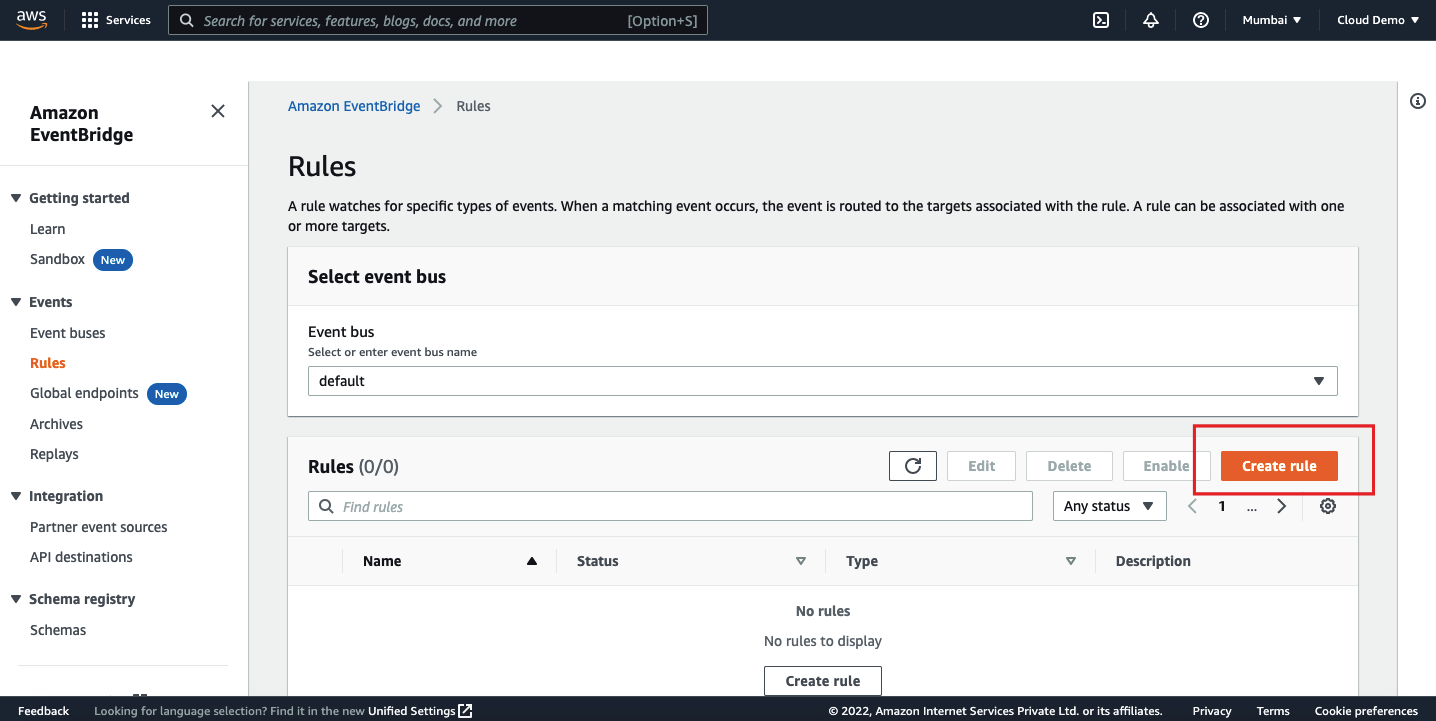Open Learn in the sidebar
This screenshot has height=721, width=1436.
pos(47,229)
